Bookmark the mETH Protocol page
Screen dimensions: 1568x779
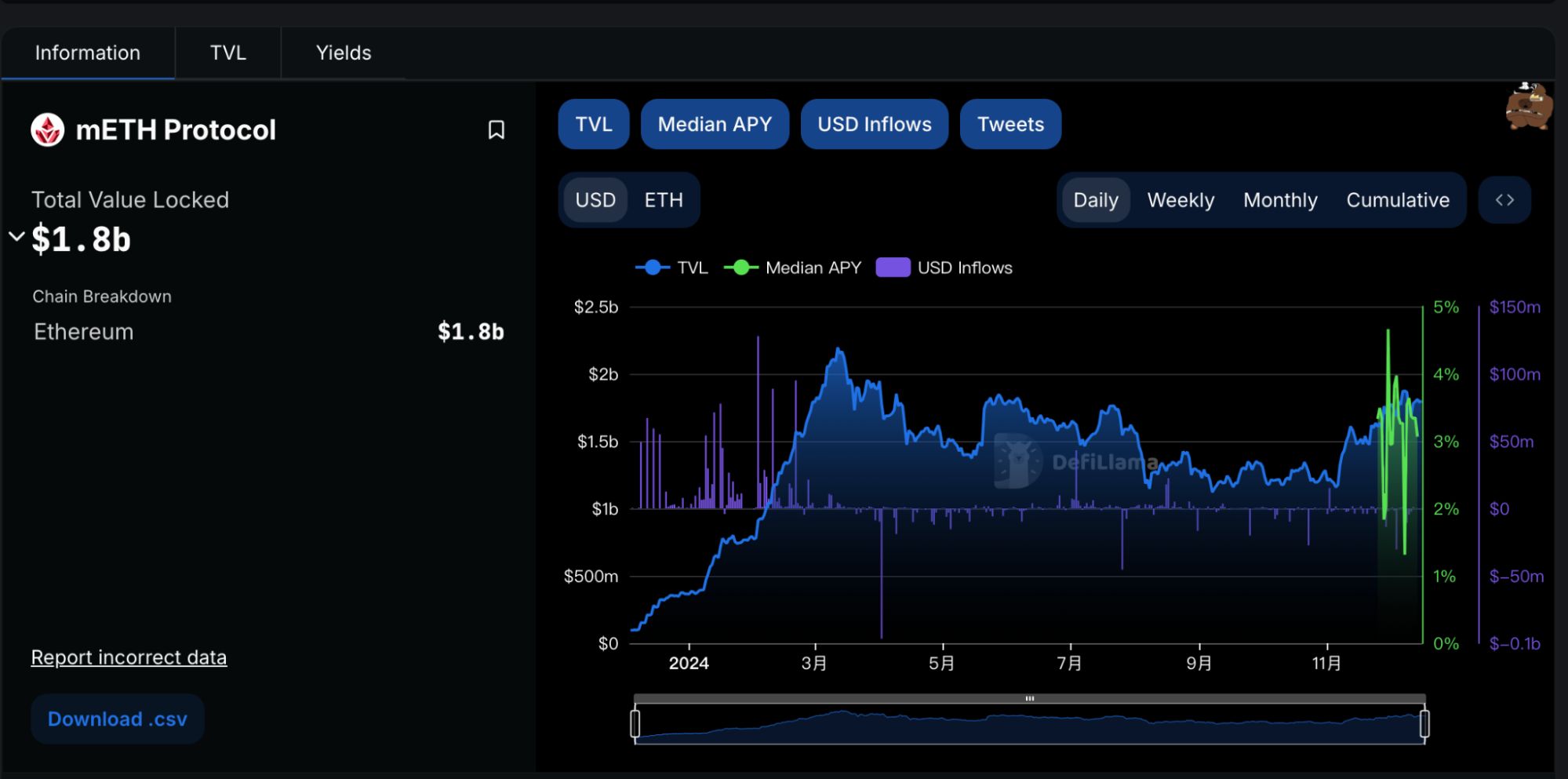[x=496, y=130]
